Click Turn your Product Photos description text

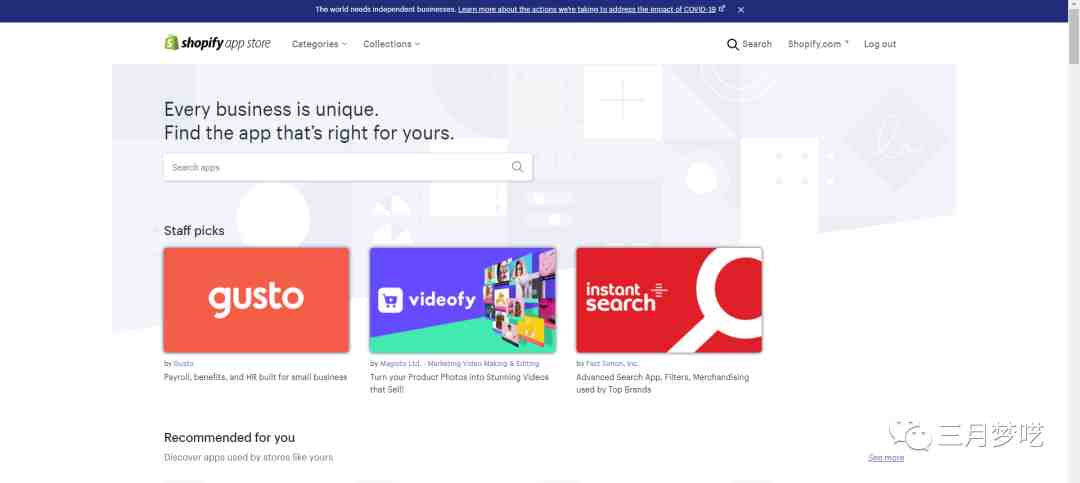[x=459, y=383]
